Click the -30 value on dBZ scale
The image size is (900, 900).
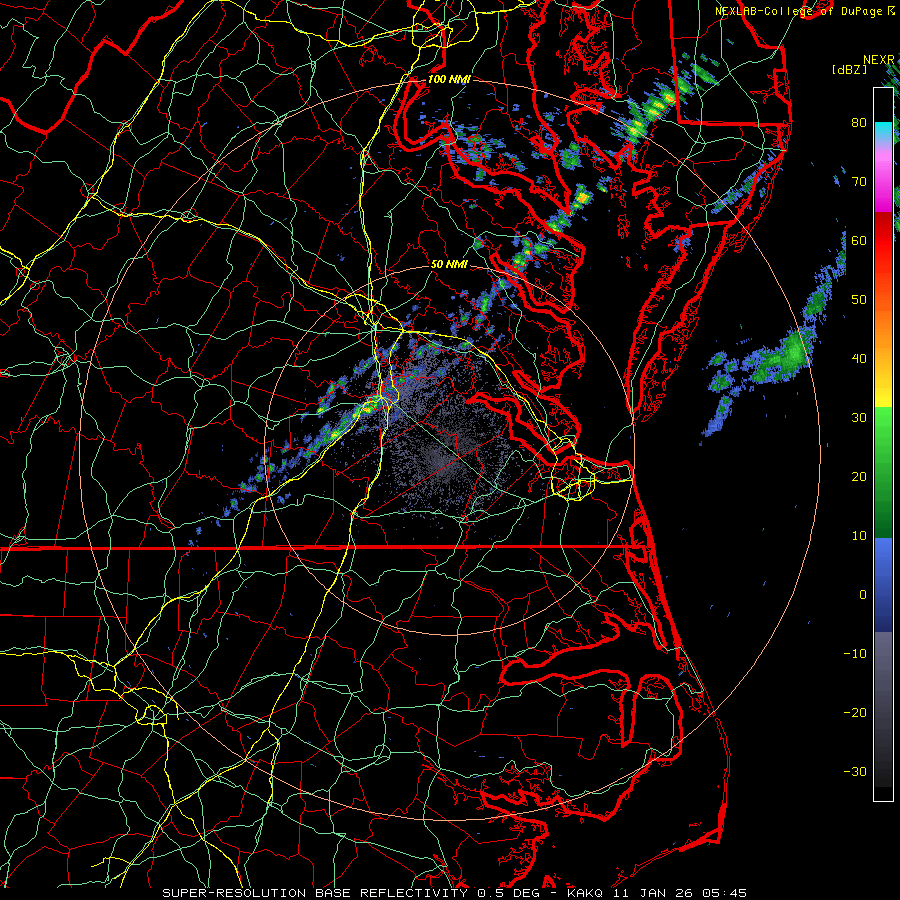tap(855, 772)
